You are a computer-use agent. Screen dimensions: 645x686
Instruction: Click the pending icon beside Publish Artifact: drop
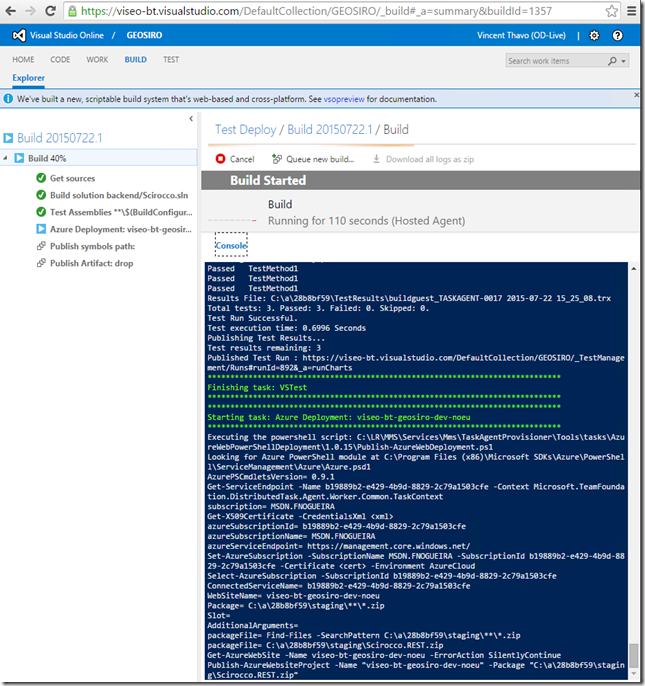(x=41, y=263)
